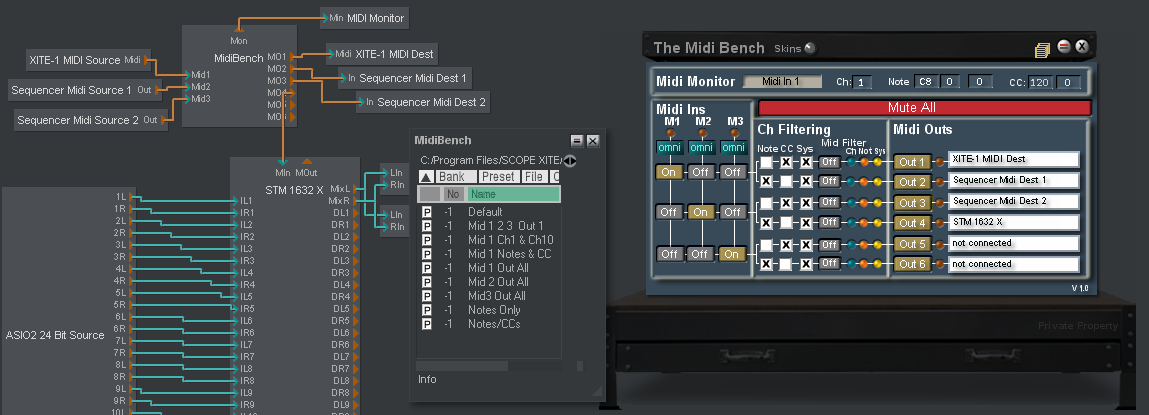This screenshot has width=1149, height=415.
Task: Click the Mid1 input port on MidiBench module
Action: point(186,75)
